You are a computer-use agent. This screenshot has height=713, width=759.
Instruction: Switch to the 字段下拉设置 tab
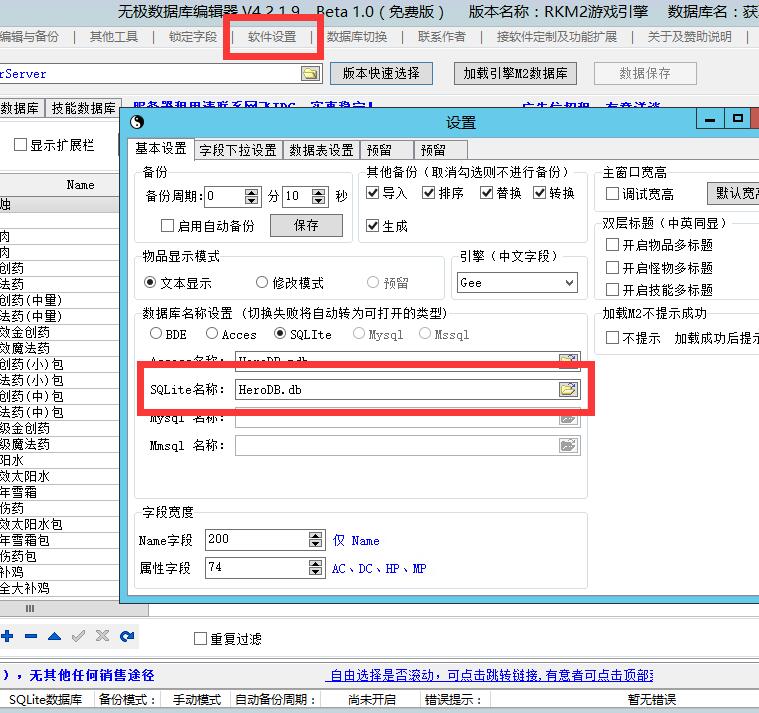point(238,150)
